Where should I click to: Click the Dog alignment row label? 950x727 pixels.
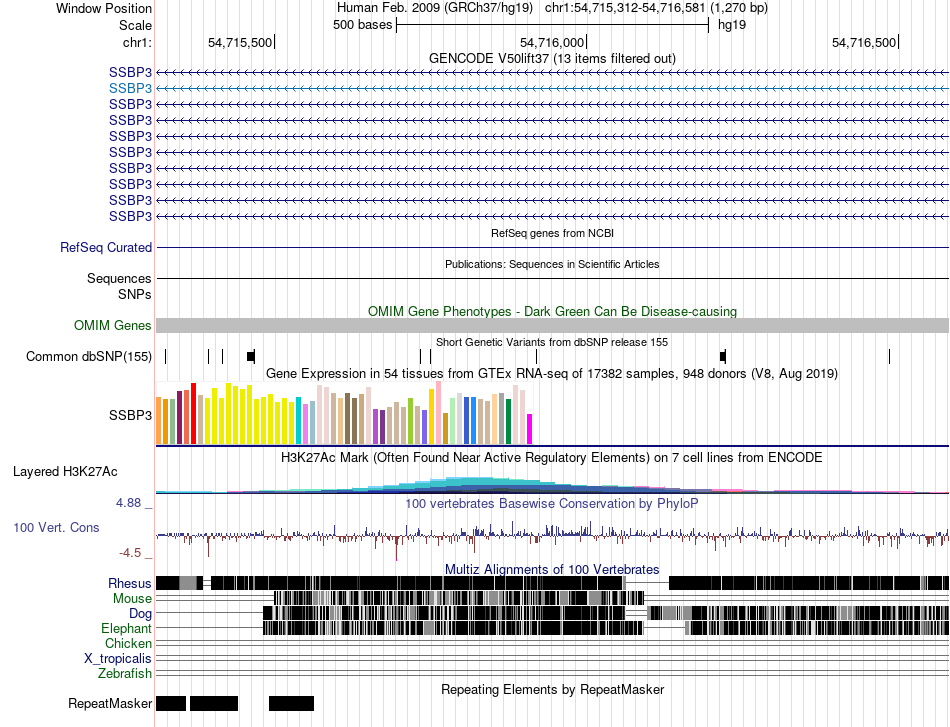click(140, 614)
